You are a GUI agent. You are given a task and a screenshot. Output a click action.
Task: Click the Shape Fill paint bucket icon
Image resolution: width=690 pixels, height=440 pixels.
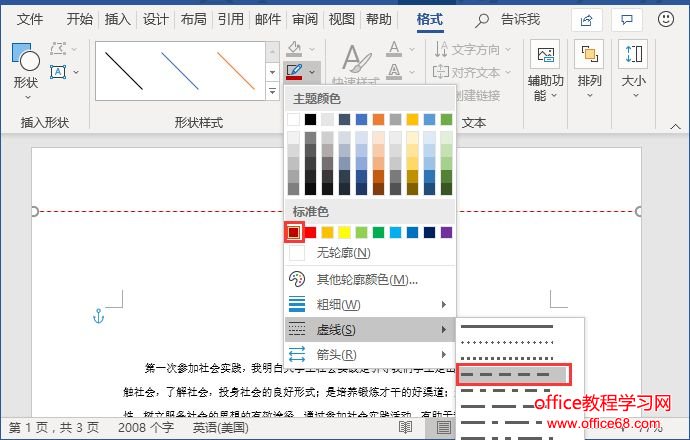tap(293, 48)
